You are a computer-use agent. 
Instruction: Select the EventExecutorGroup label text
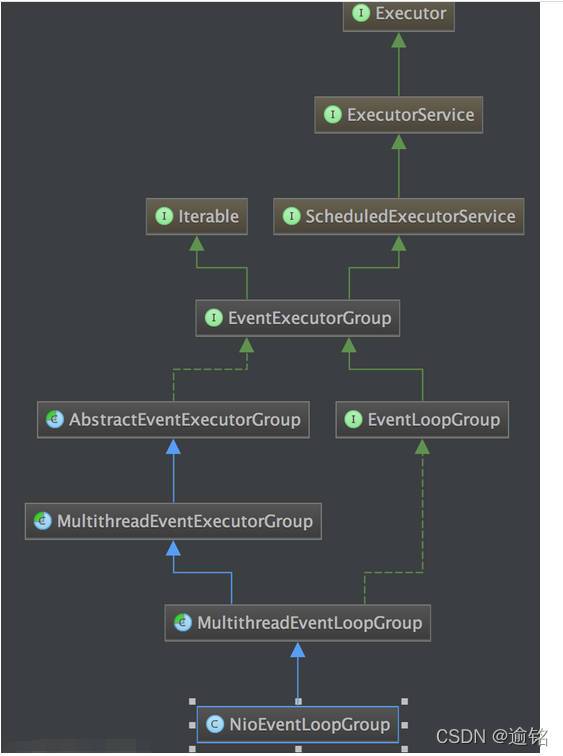(309, 318)
